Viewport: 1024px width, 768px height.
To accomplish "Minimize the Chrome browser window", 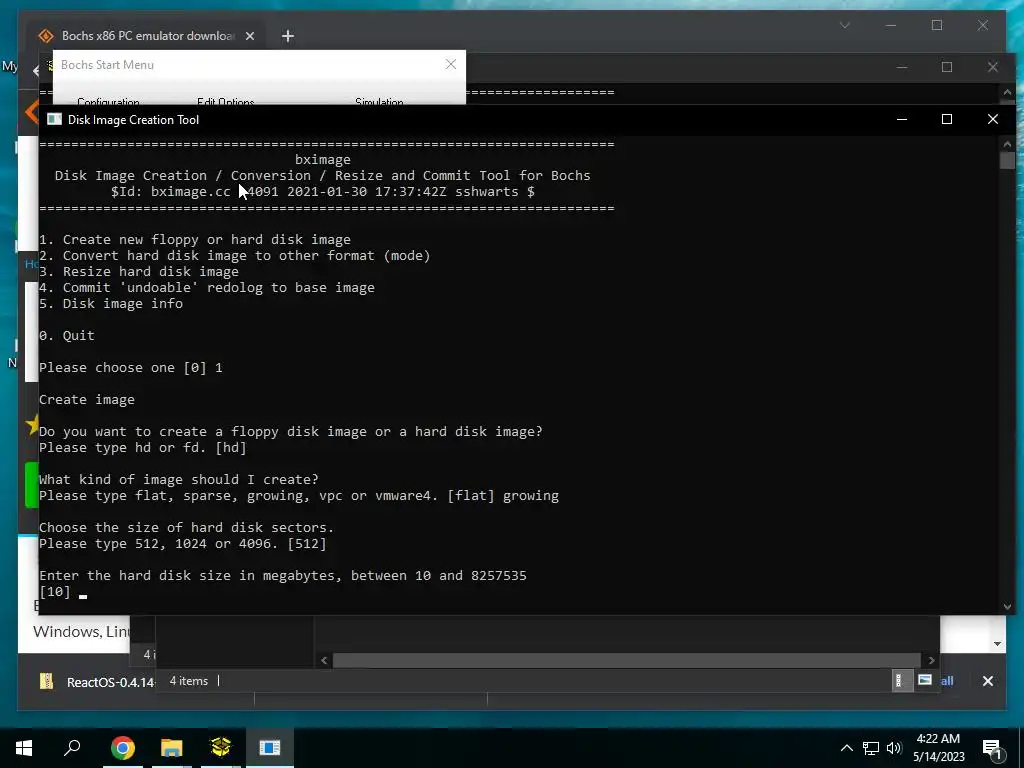I will [891, 25].
